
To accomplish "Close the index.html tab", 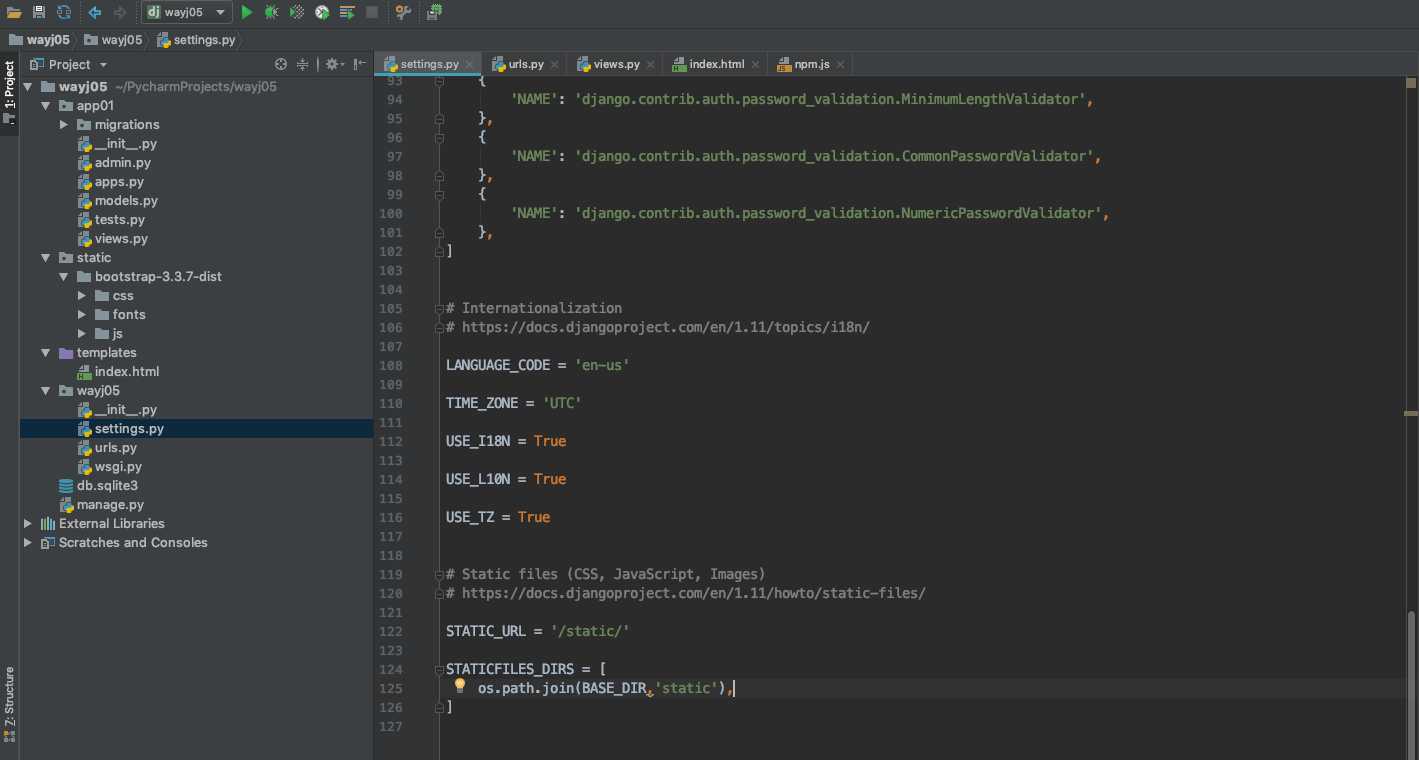I will click(755, 64).
